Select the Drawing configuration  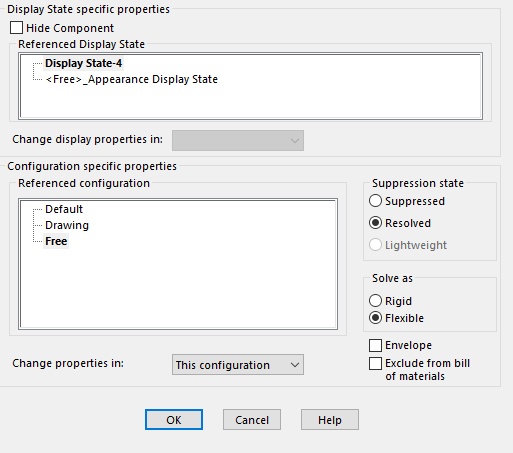pyautogui.click(x=67, y=225)
